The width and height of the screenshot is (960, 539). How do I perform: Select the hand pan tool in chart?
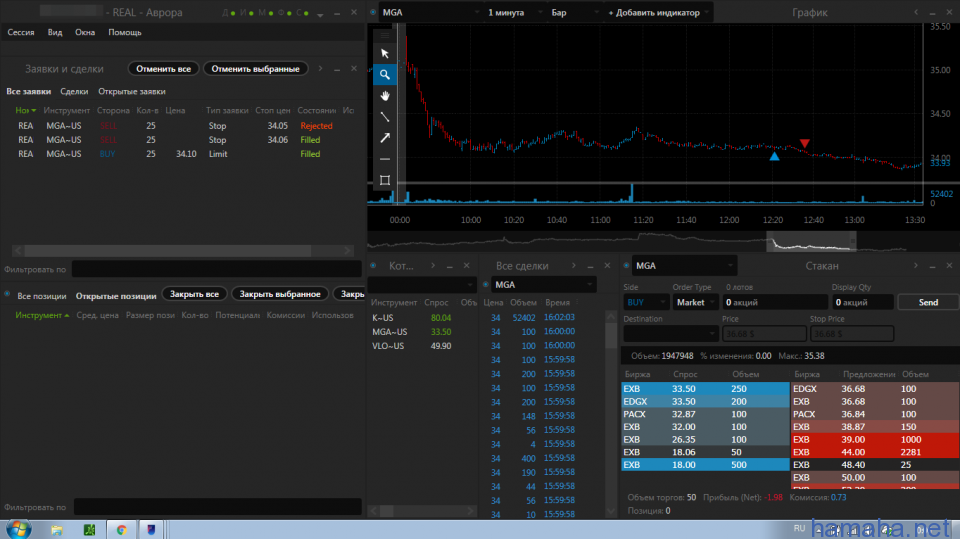tap(384, 96)
